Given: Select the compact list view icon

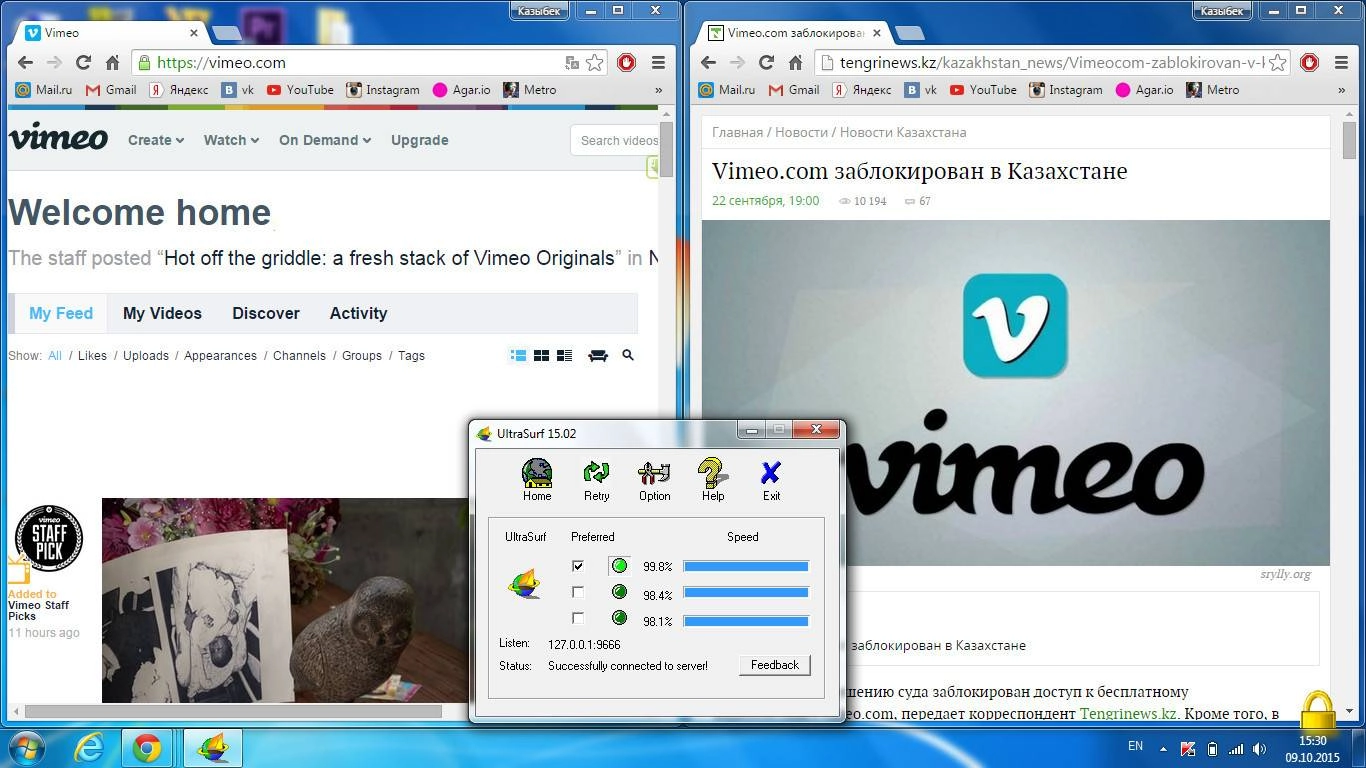Looking at the screenshot, I should pos(564,355).
